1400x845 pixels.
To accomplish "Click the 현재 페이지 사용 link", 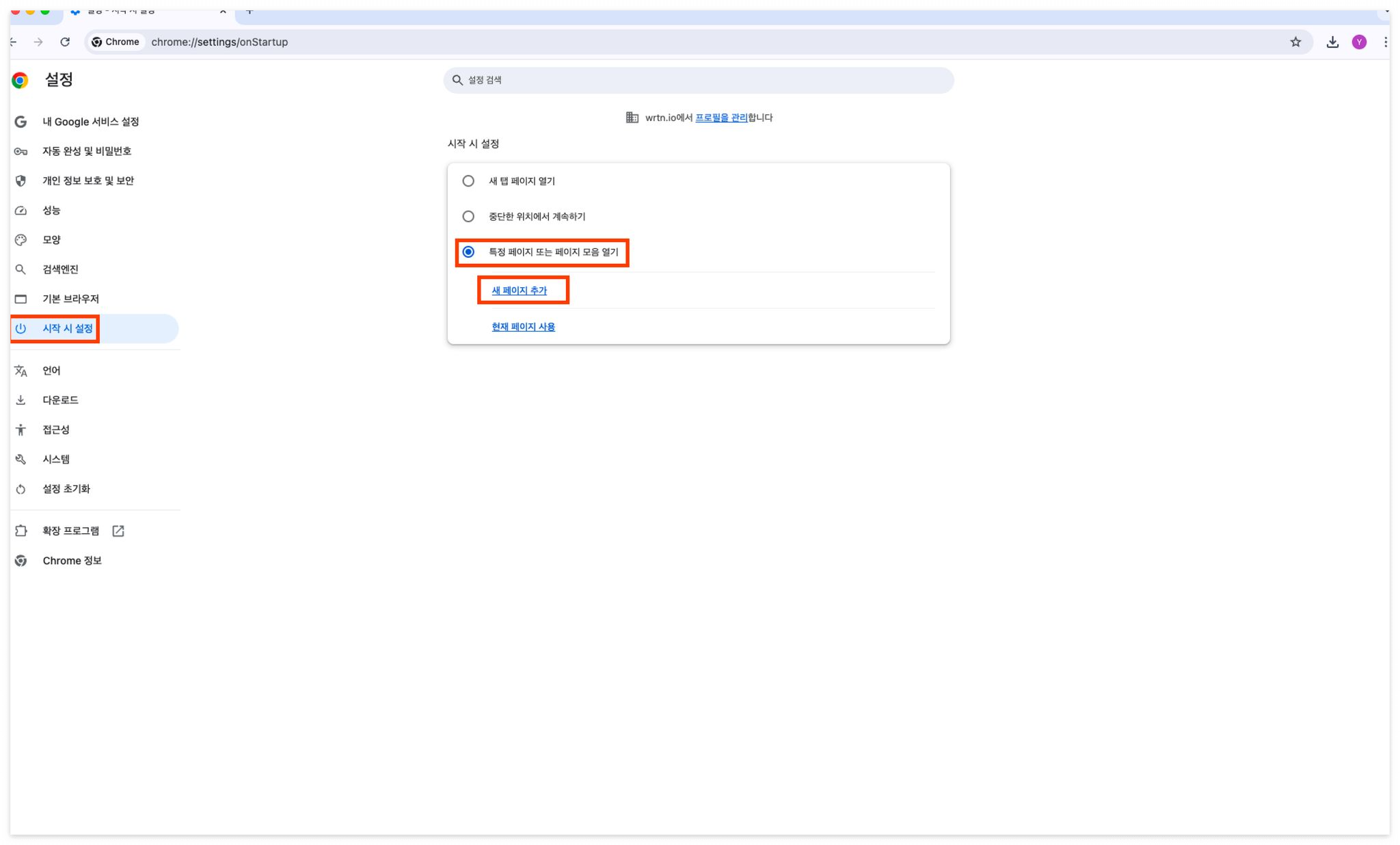I will tap(523, 327).
